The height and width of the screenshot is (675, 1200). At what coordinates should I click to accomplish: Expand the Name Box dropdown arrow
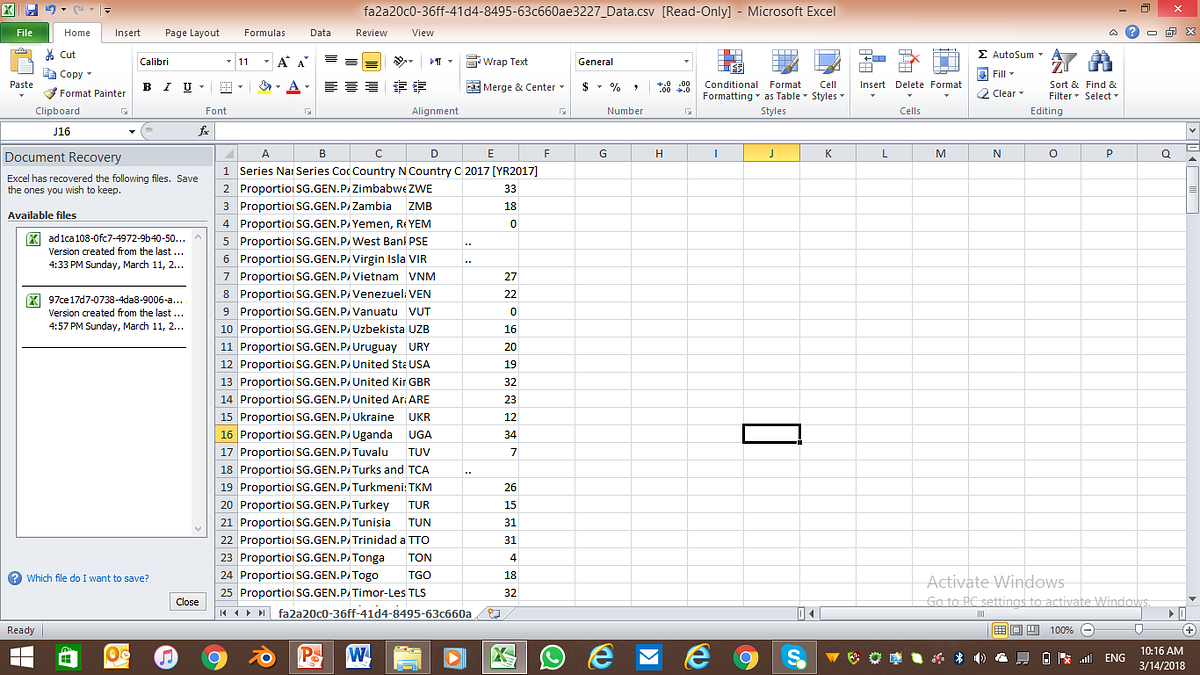(x=132, y=131)
